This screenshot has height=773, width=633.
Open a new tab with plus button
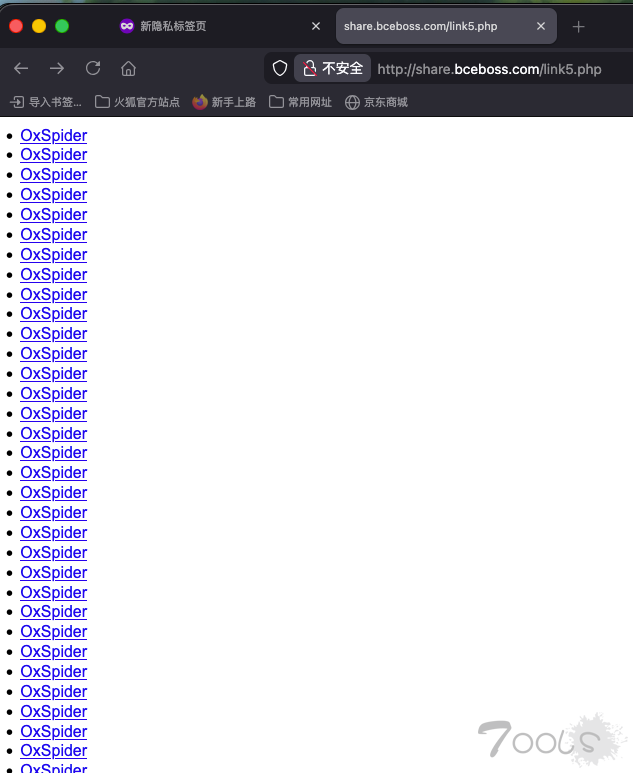[578, 26]
